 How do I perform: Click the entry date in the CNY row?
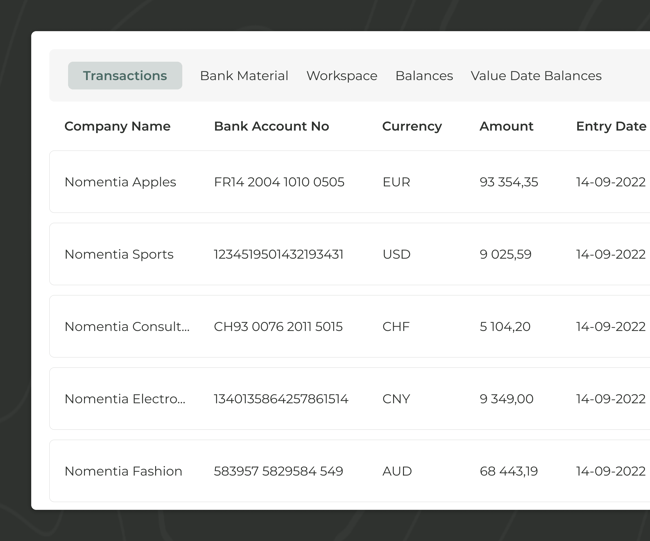pos(611,399)
